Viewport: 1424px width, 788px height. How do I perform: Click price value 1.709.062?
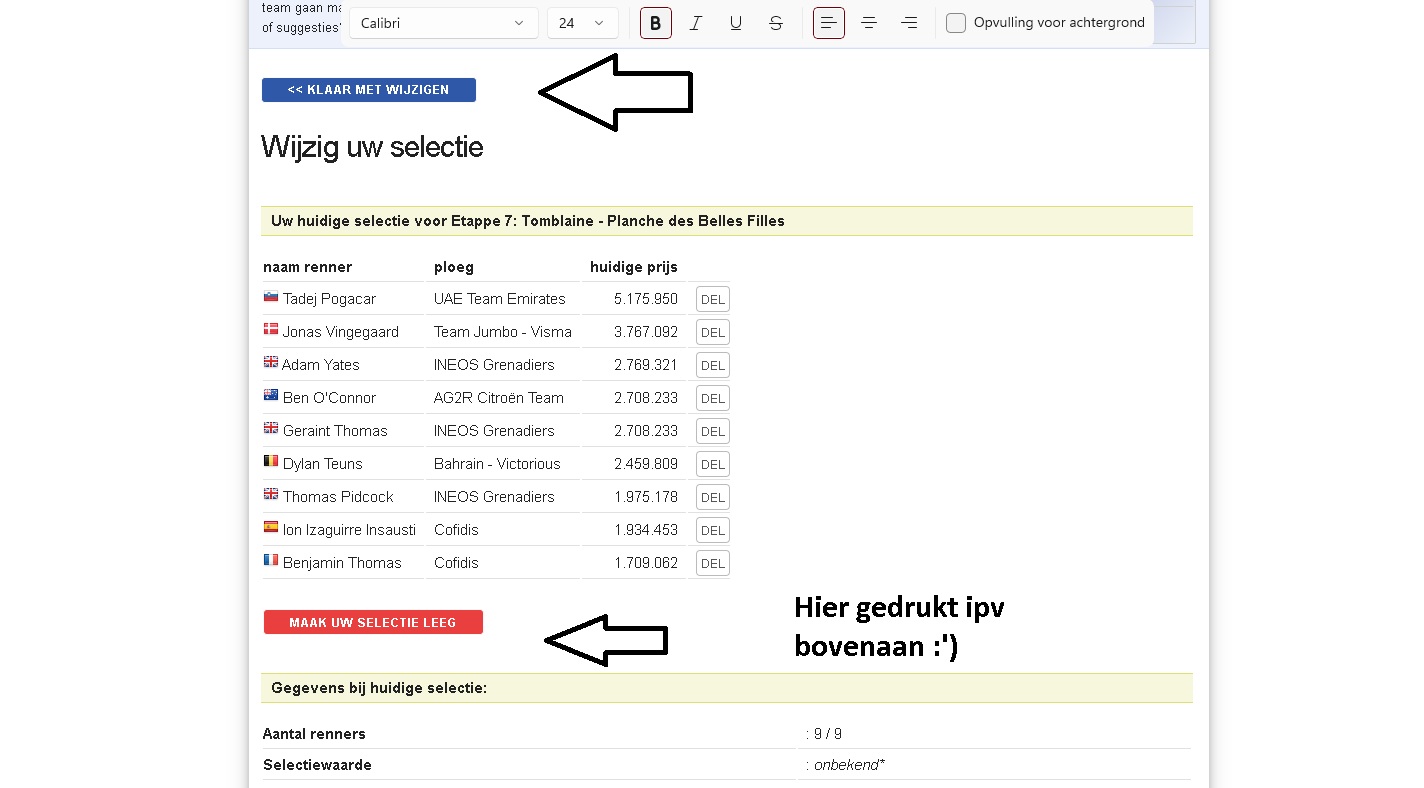tap(646, 563)
